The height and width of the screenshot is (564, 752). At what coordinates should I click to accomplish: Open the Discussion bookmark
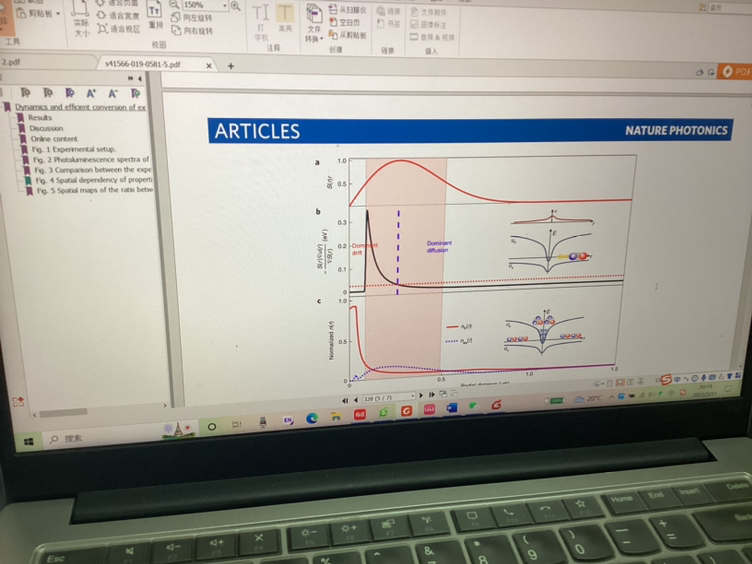coord(46,128)
